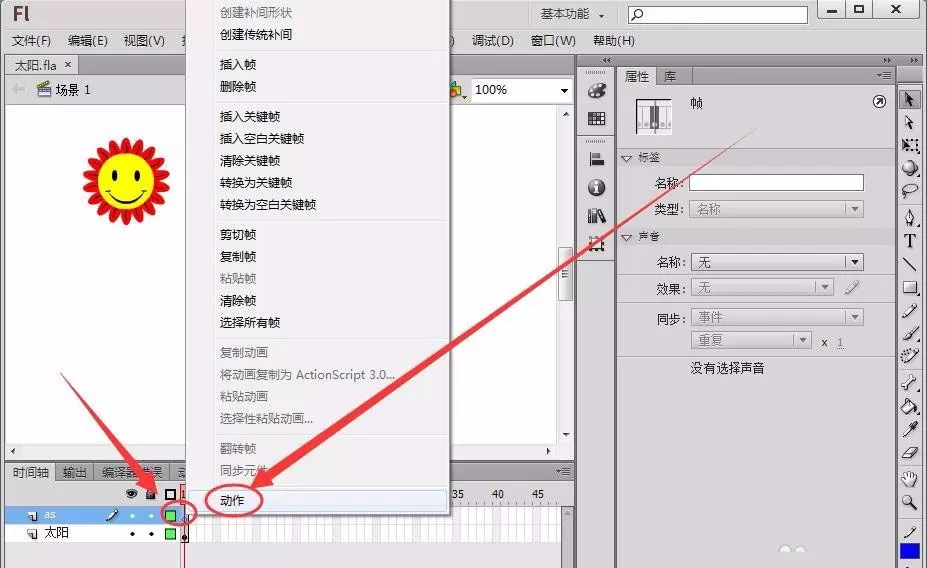This screenshot has width=927, height=568.
Task: Select the Eyedropper tool
Action: tap(909, 429)
